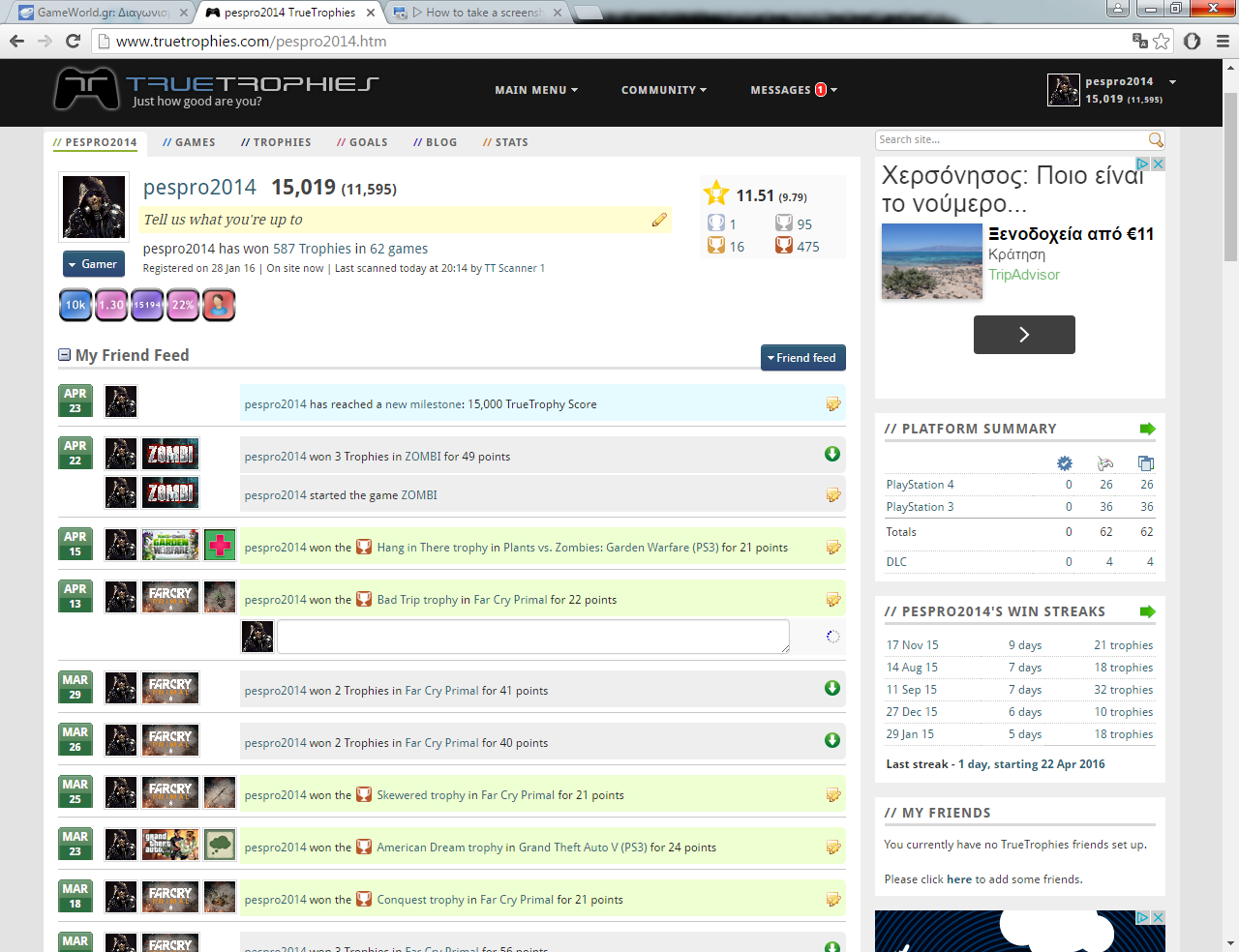Click the browser back arrow
The height and width of the screenshot is (952, 1239).
tap(16, 41)
